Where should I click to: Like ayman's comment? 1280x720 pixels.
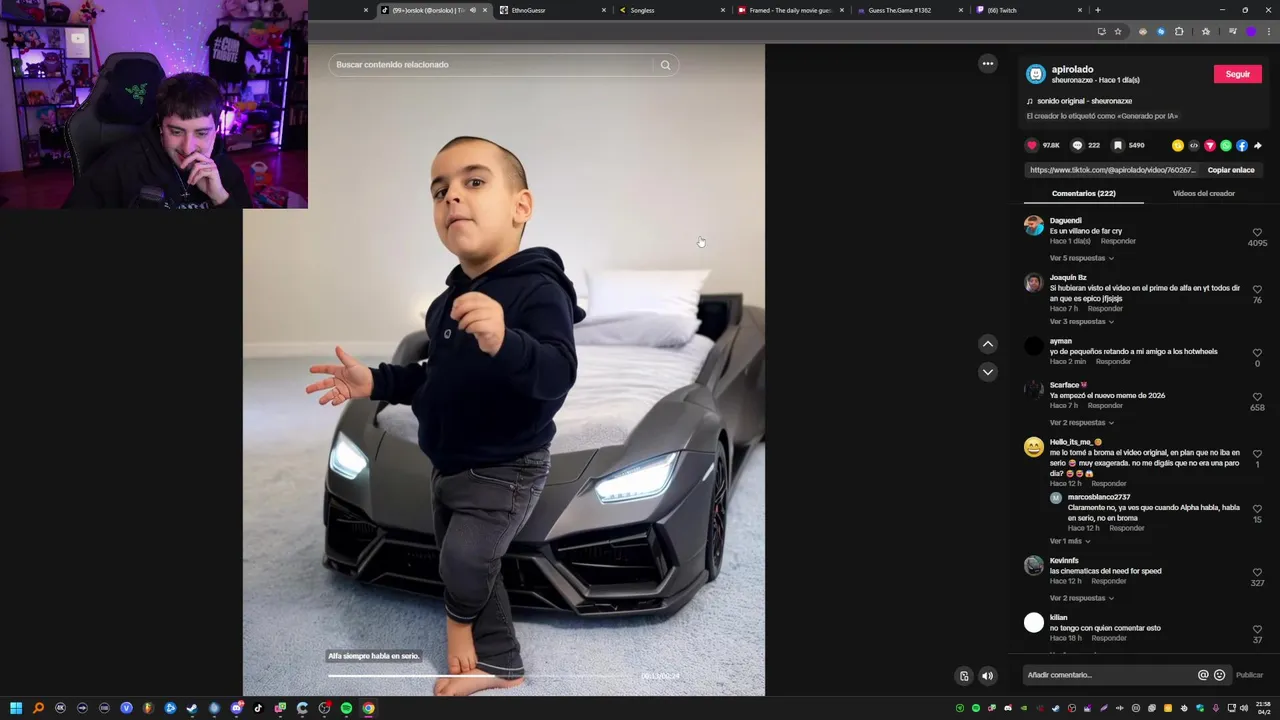(1258, 353)
